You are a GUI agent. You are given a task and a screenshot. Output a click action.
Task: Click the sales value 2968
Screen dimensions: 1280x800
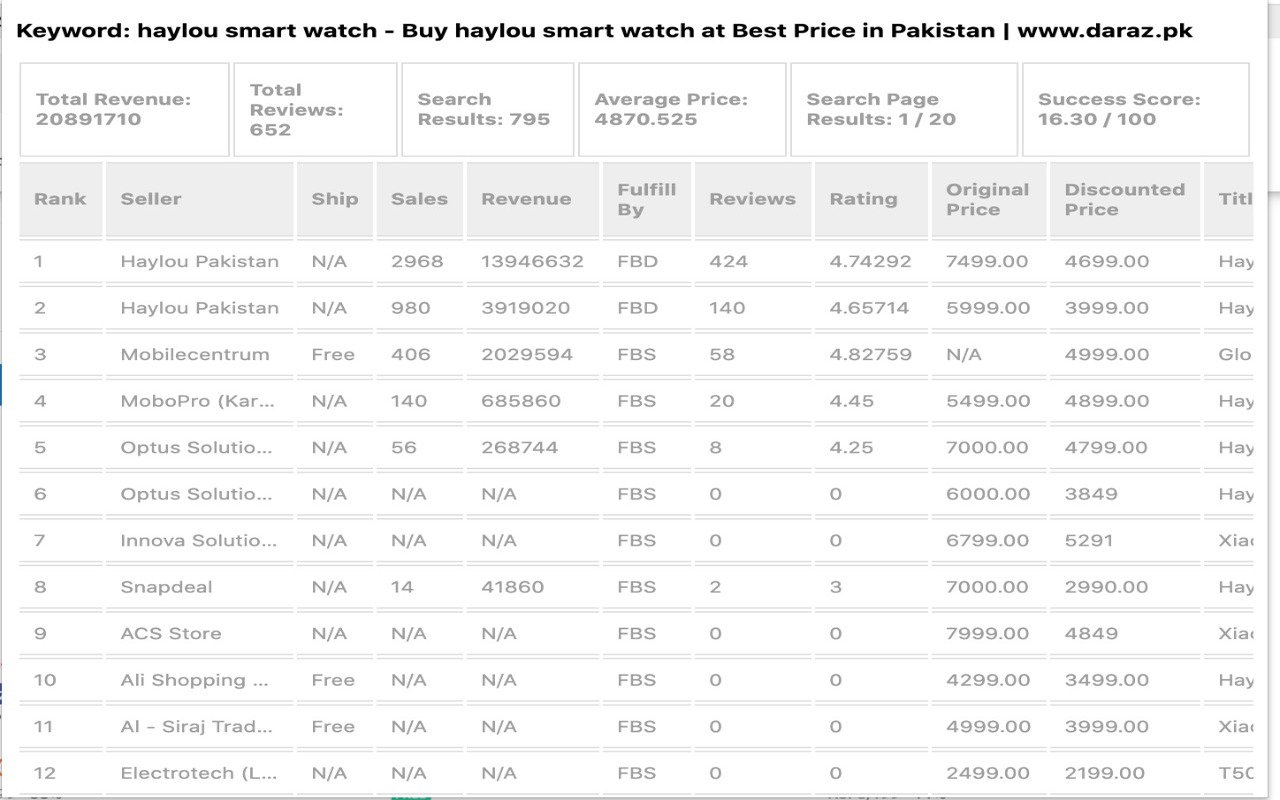pos(417,262)
